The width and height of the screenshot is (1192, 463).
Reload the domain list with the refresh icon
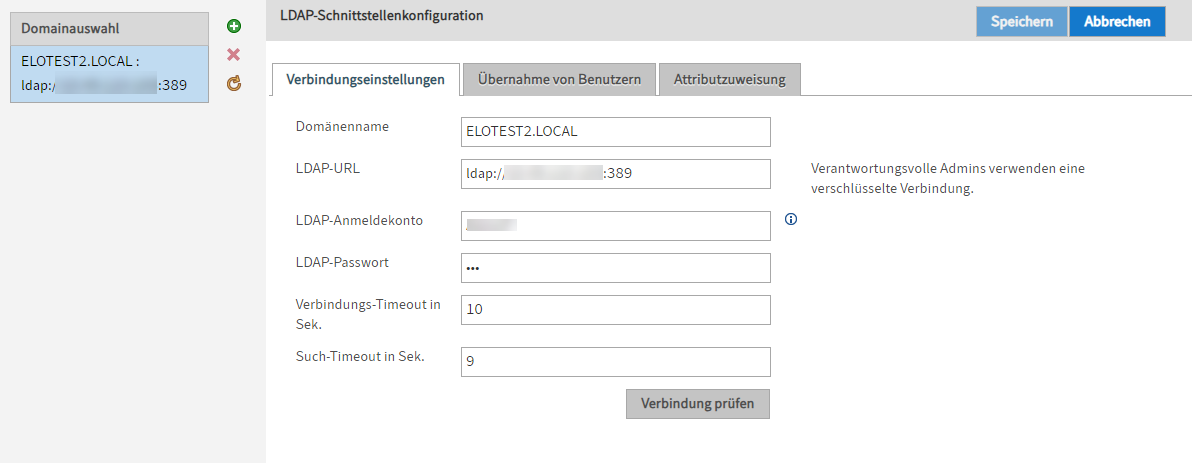point(234,84)
